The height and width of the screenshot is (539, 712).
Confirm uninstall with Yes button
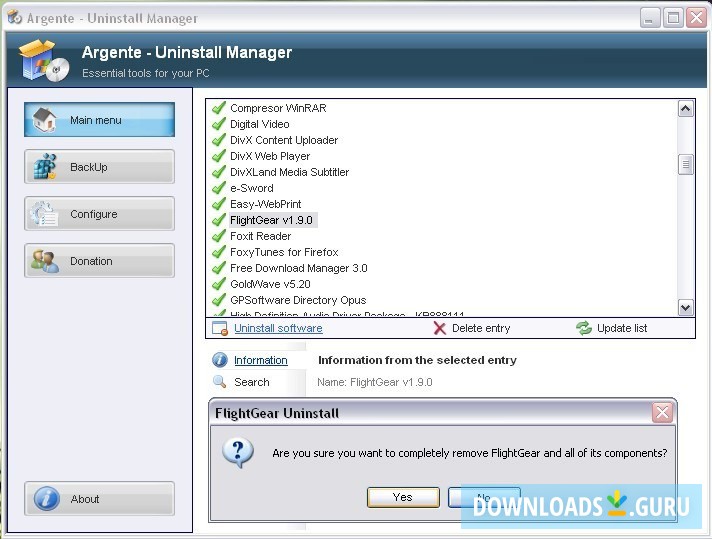[x=403, y=497]
